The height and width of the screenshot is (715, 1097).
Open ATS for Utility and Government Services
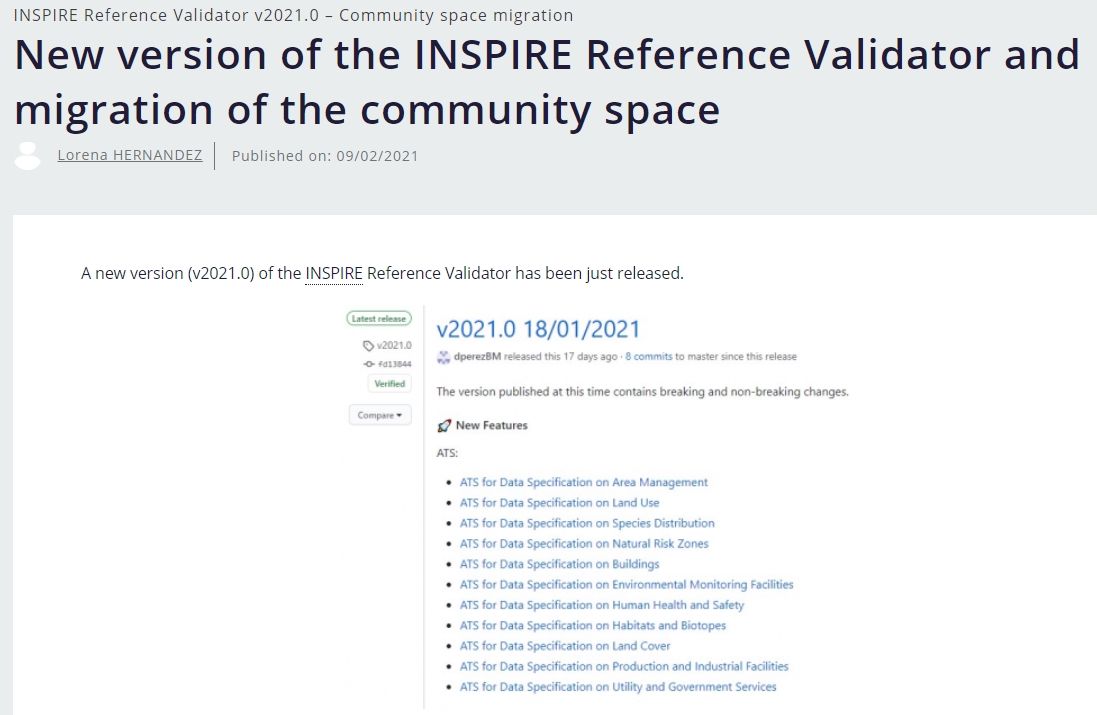tap(618, 687)
